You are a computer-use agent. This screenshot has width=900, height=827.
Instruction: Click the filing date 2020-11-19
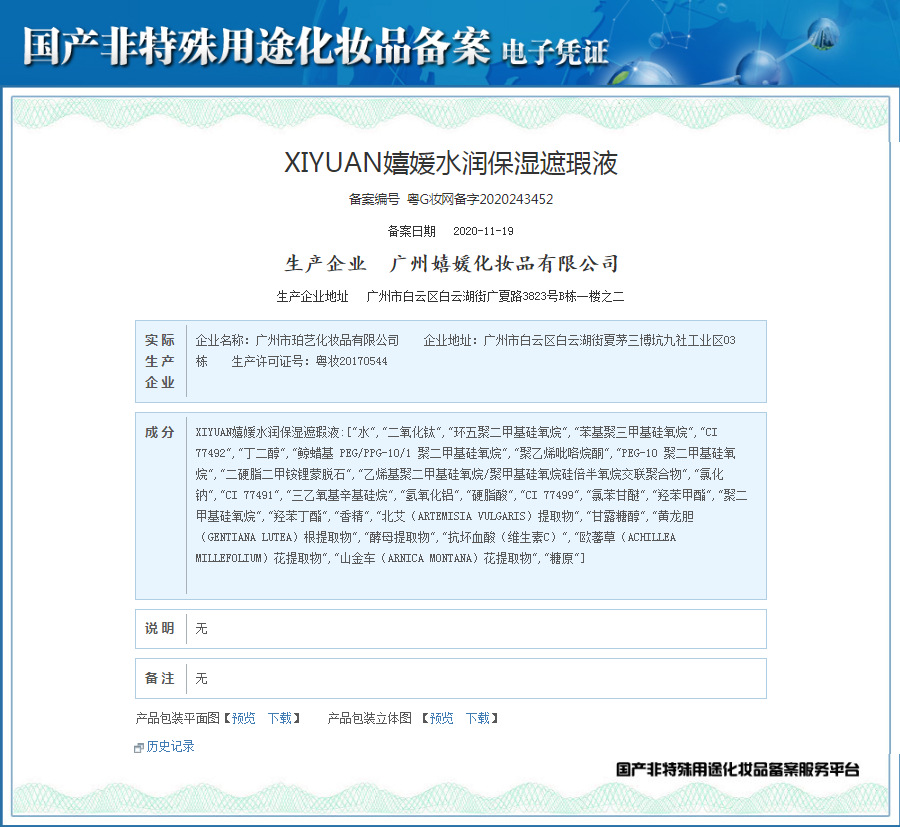coord(483,231)
